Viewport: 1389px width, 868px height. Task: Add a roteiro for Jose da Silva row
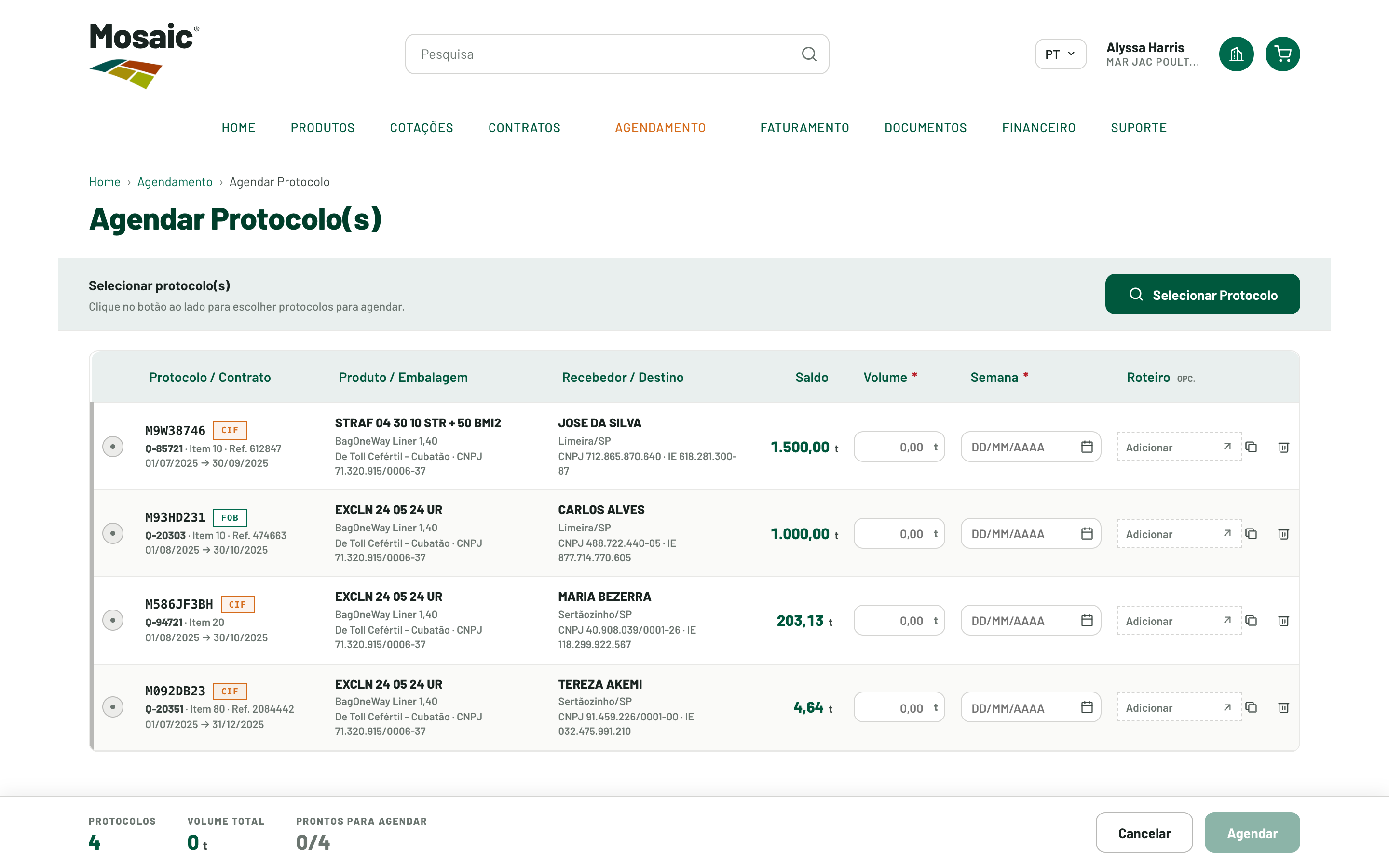(1179, 447)
